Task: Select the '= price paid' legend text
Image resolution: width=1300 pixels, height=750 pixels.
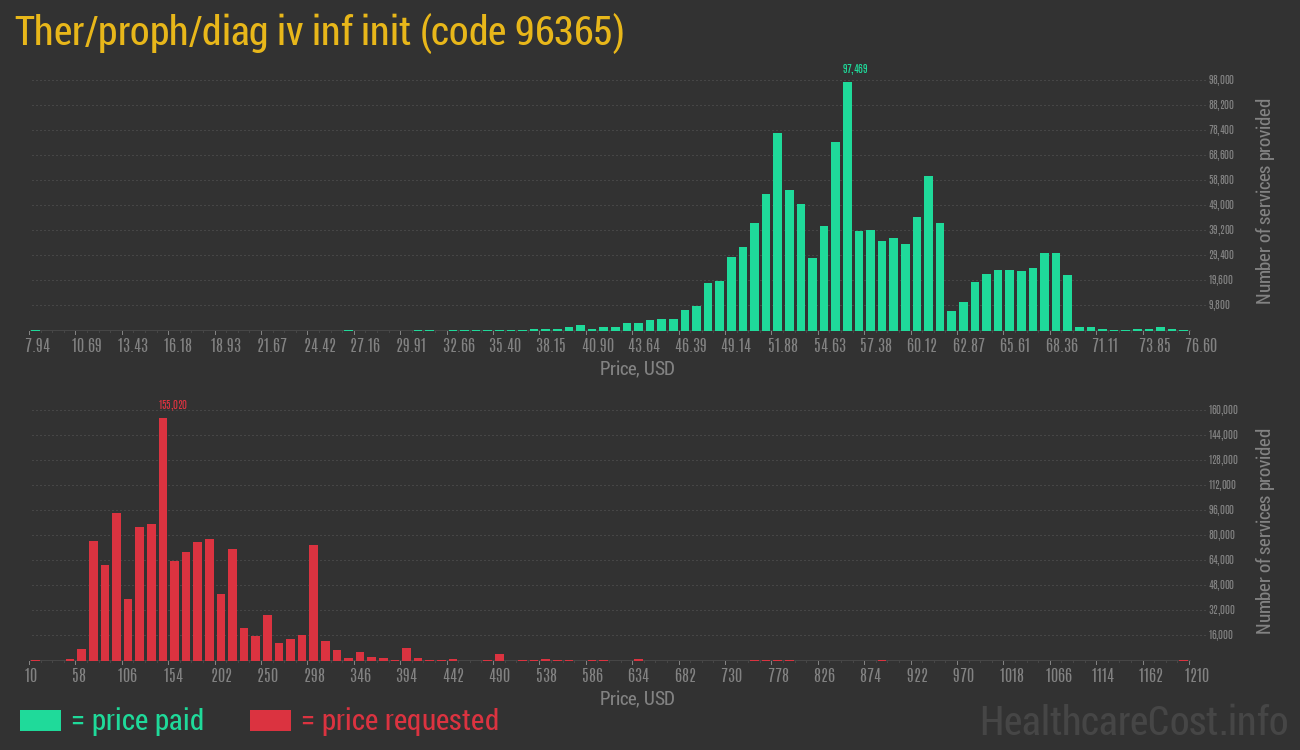Action: tap(138, 720)
